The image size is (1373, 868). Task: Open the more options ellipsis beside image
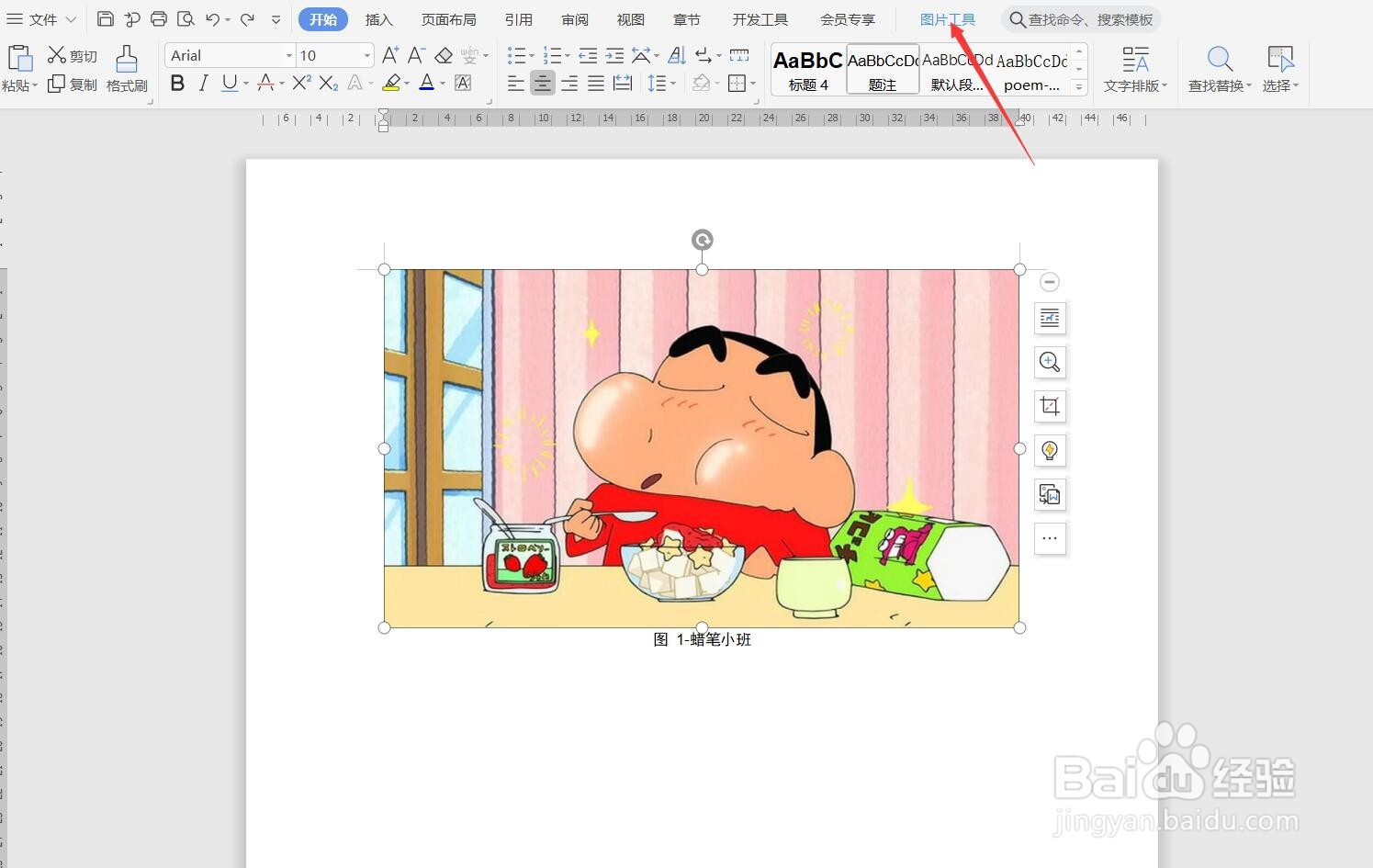(x=1050, y=538)
